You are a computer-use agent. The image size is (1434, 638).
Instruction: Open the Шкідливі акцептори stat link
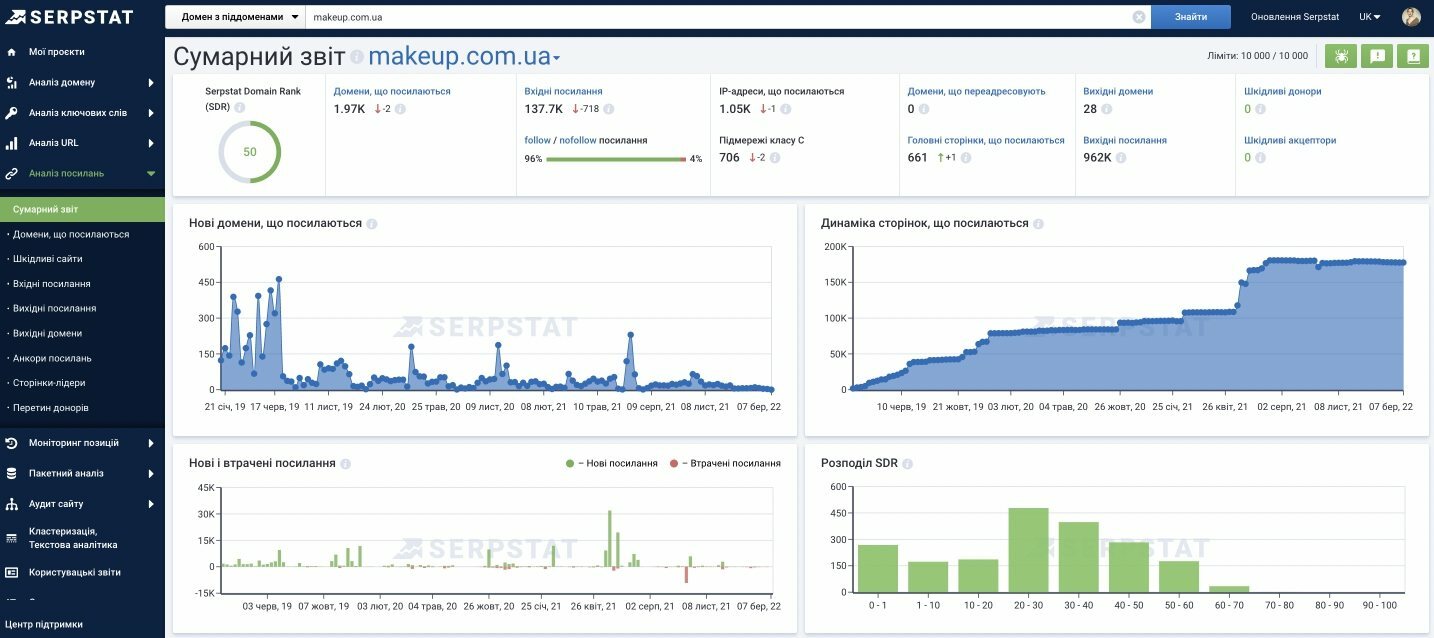(x=1290, y=140)
